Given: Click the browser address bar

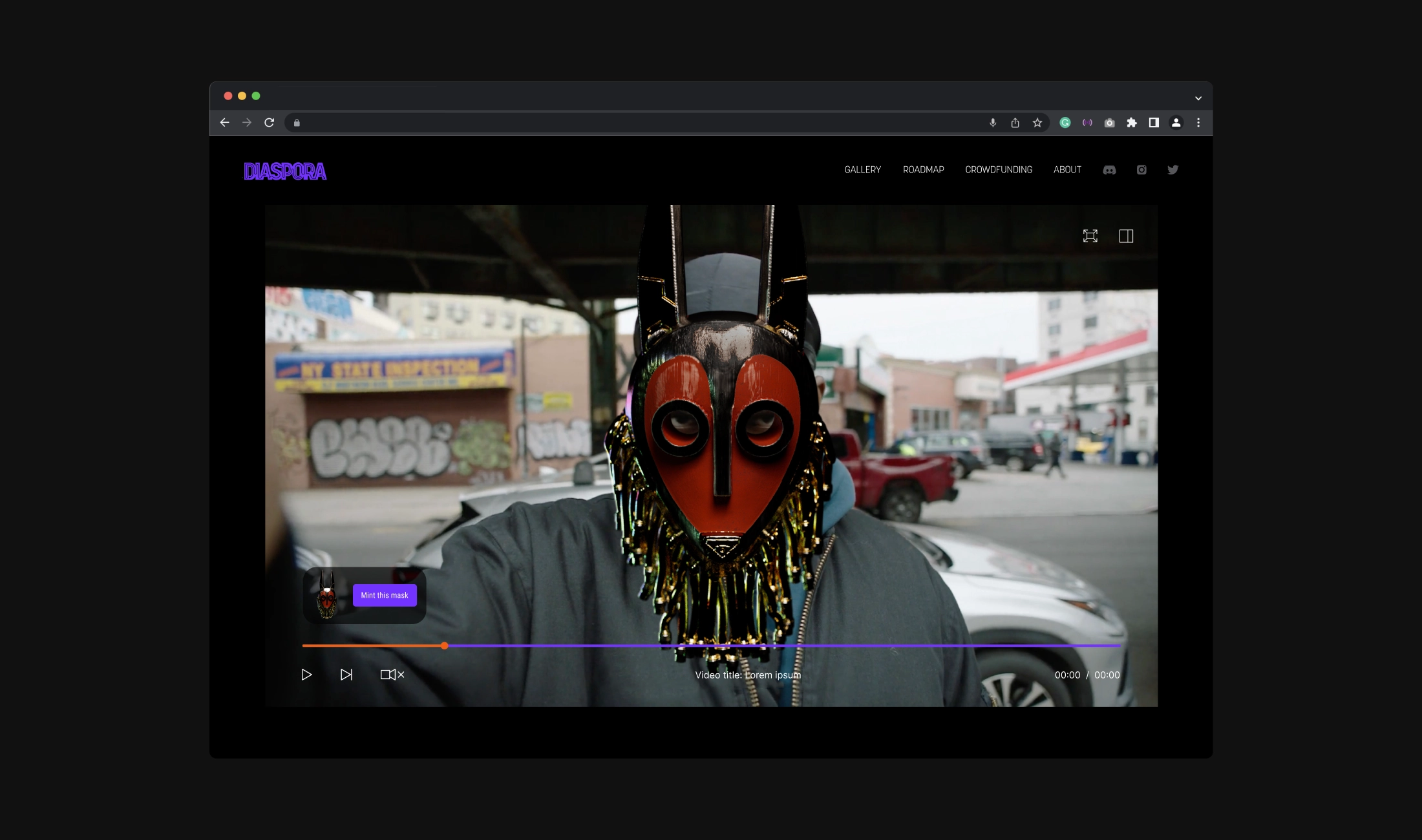Looking at the screenshot, I should coord(666,123).
